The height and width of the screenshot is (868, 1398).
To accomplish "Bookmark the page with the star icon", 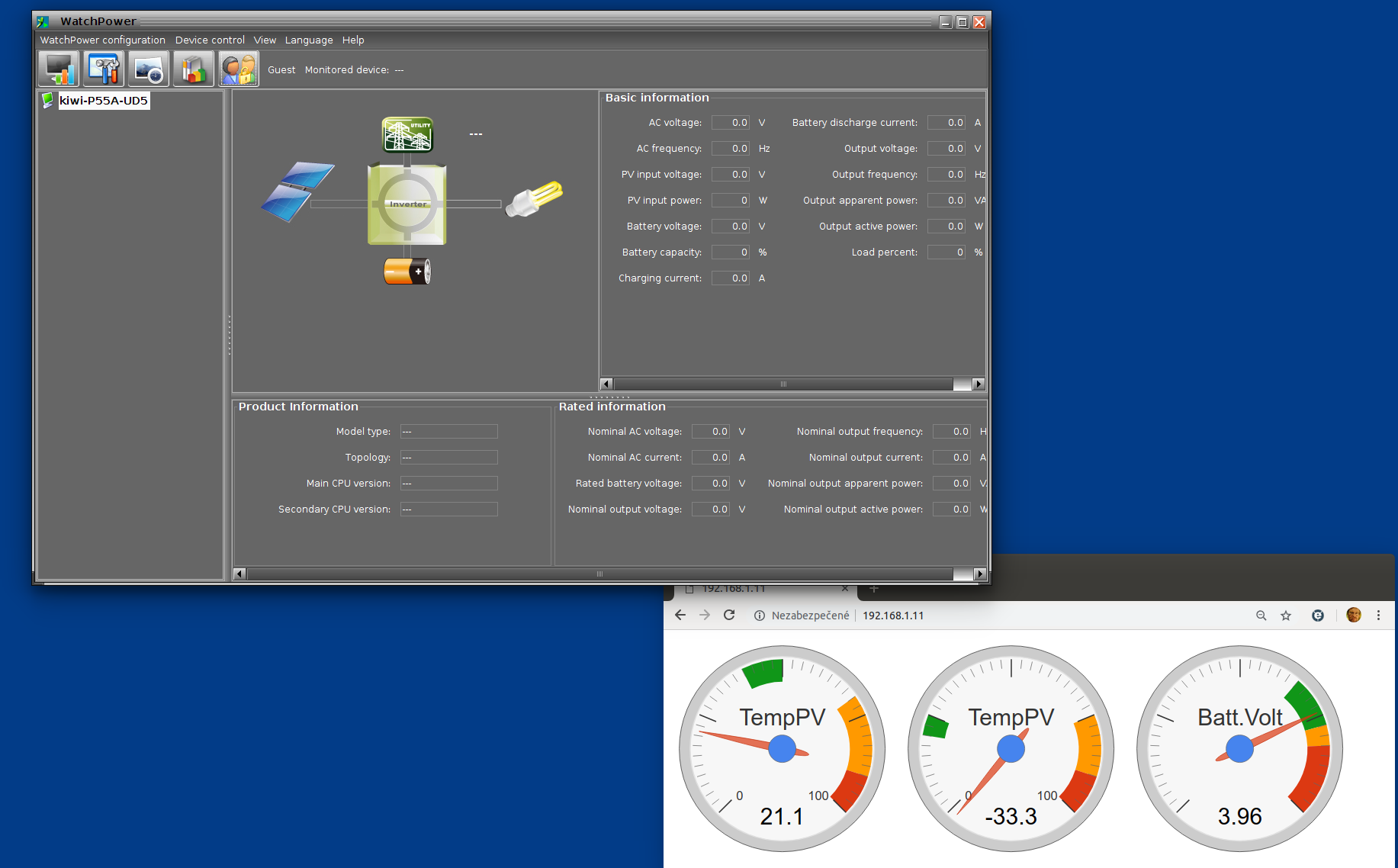I will point(1286,616).
